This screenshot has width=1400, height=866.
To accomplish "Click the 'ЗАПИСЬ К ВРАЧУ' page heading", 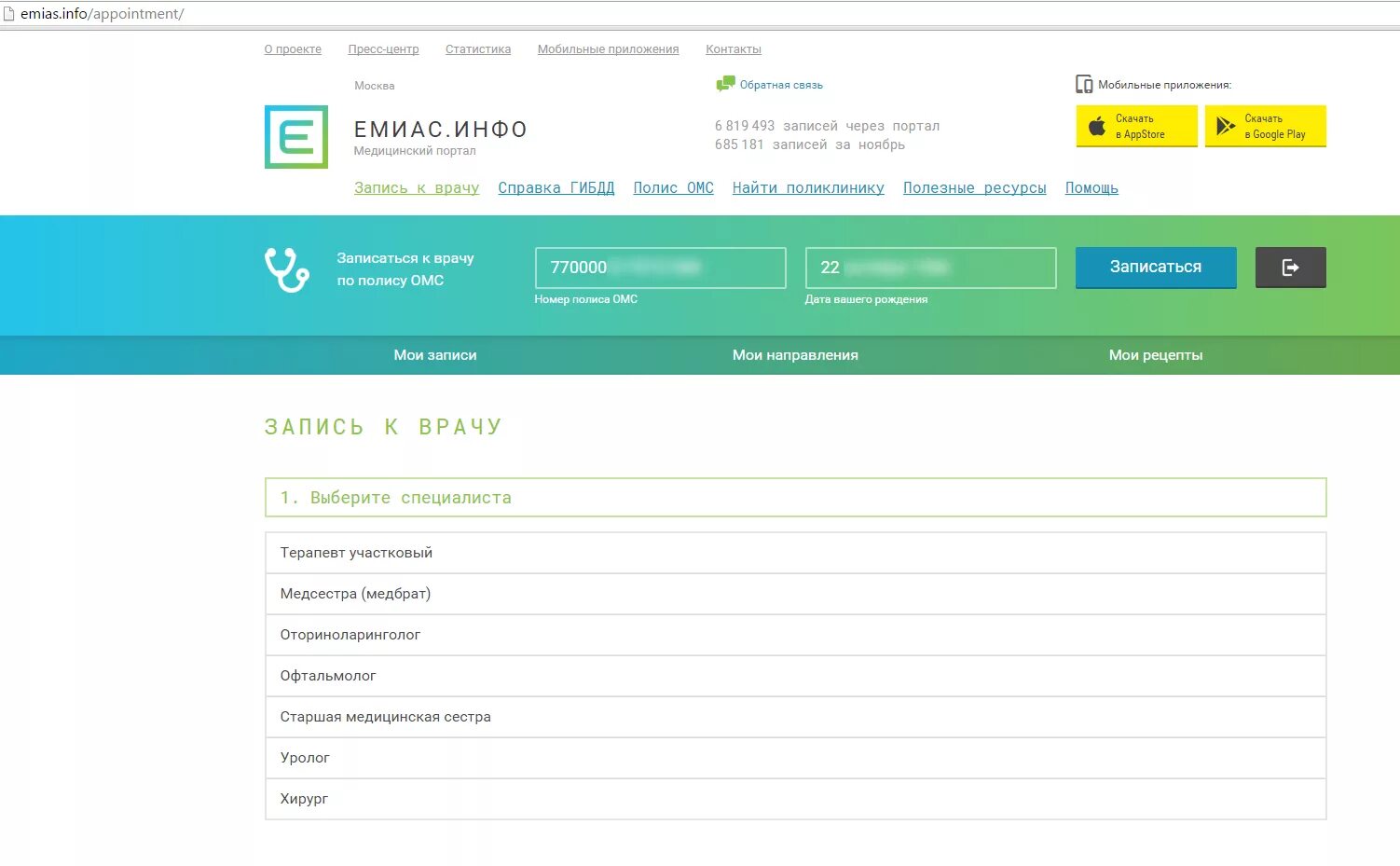I will [384, 427].
